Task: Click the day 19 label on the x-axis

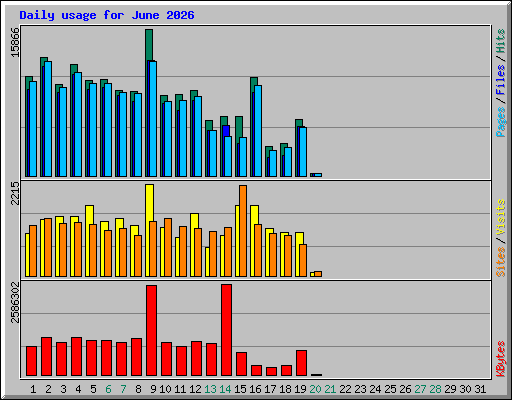Action: [x=300, y=389]
